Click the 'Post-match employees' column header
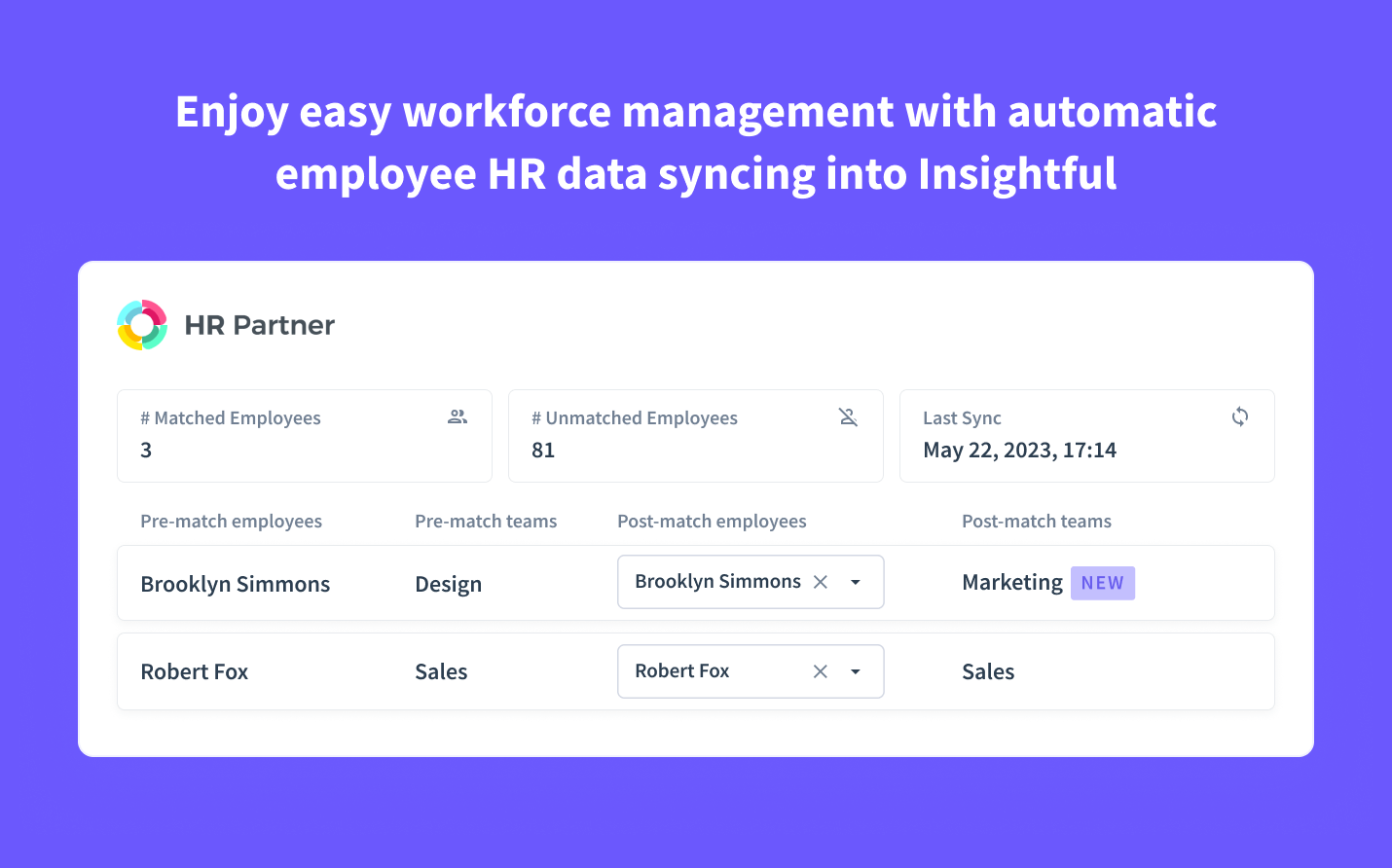 tap(712, 521)
